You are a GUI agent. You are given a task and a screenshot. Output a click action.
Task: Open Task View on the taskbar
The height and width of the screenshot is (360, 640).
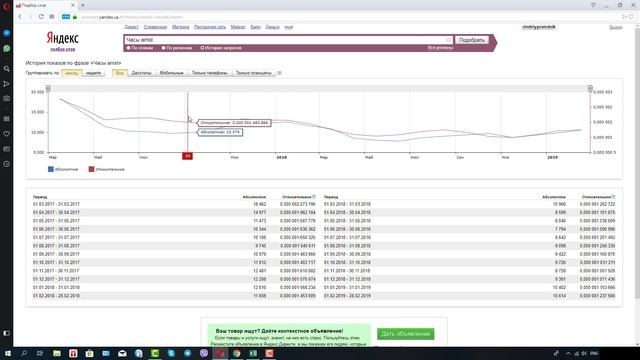click(40, 353)
